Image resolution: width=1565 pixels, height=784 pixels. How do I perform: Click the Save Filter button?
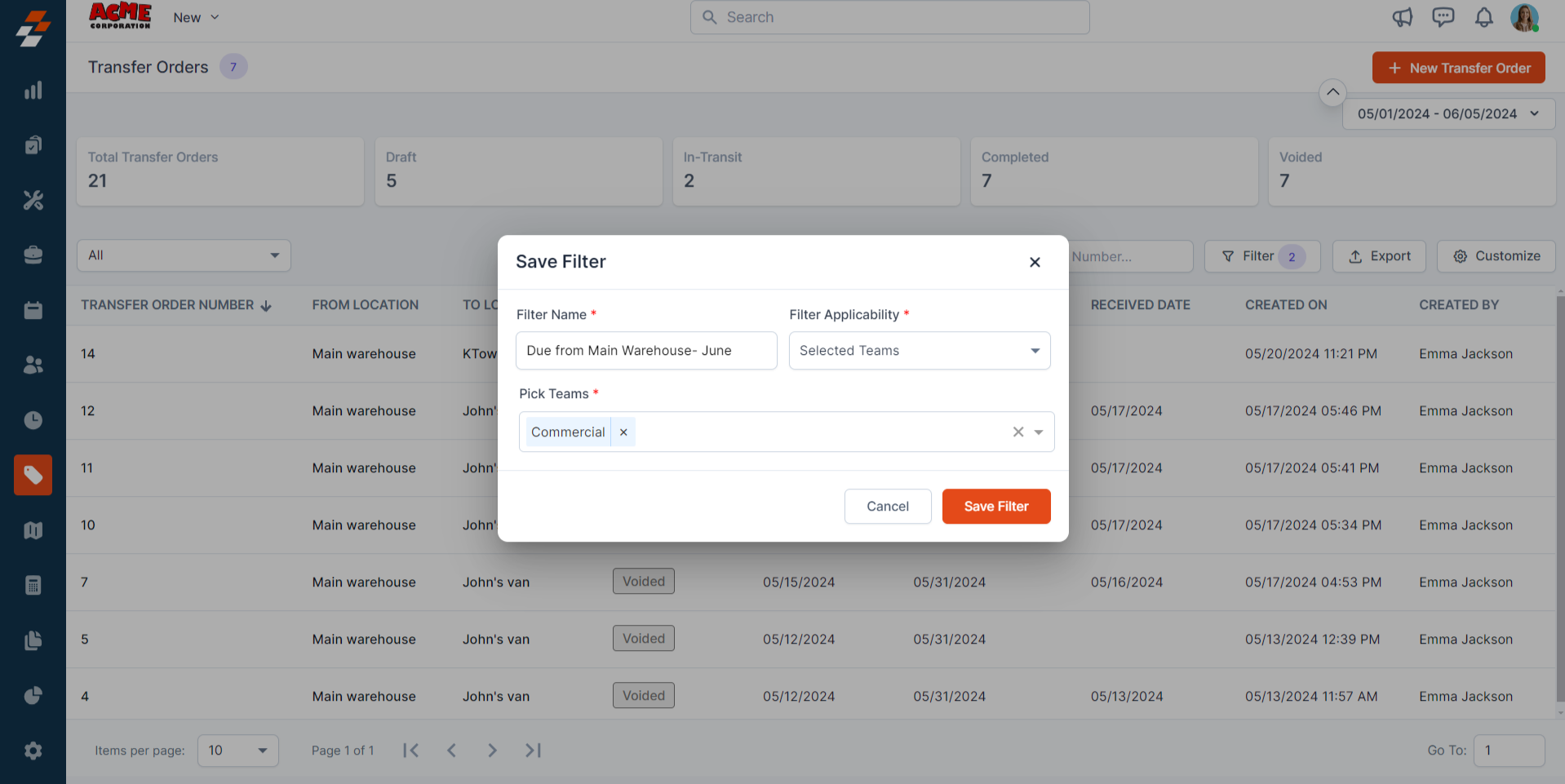(x=995, y=507)
